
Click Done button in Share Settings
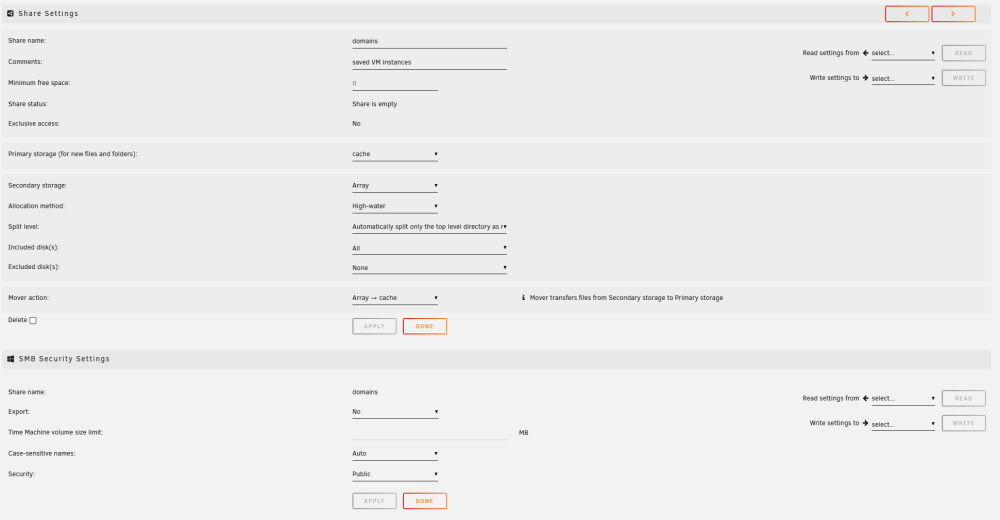tap(425, 326)
